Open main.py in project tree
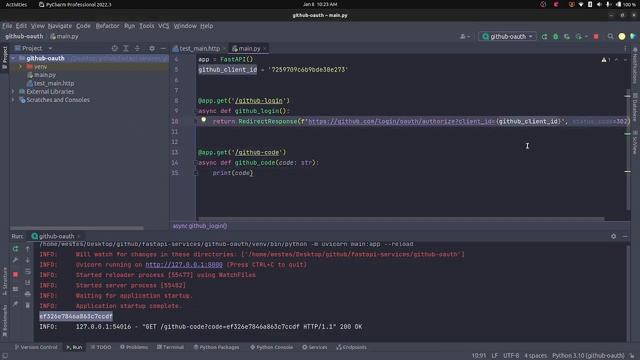This screenshot has height=360, width=640. pyautogui.click(x=45, y=75)
